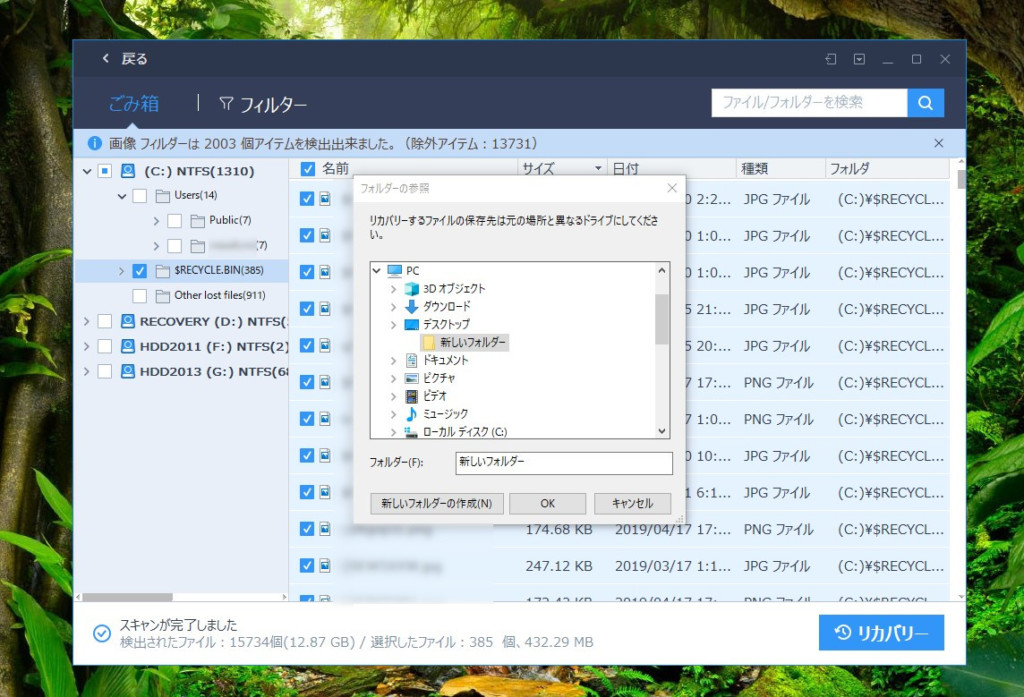Click the HDD2013 (G:) drive icon
Image resolution: width=1024 pixels, height=697 pixels.
[x=128, y=371]
